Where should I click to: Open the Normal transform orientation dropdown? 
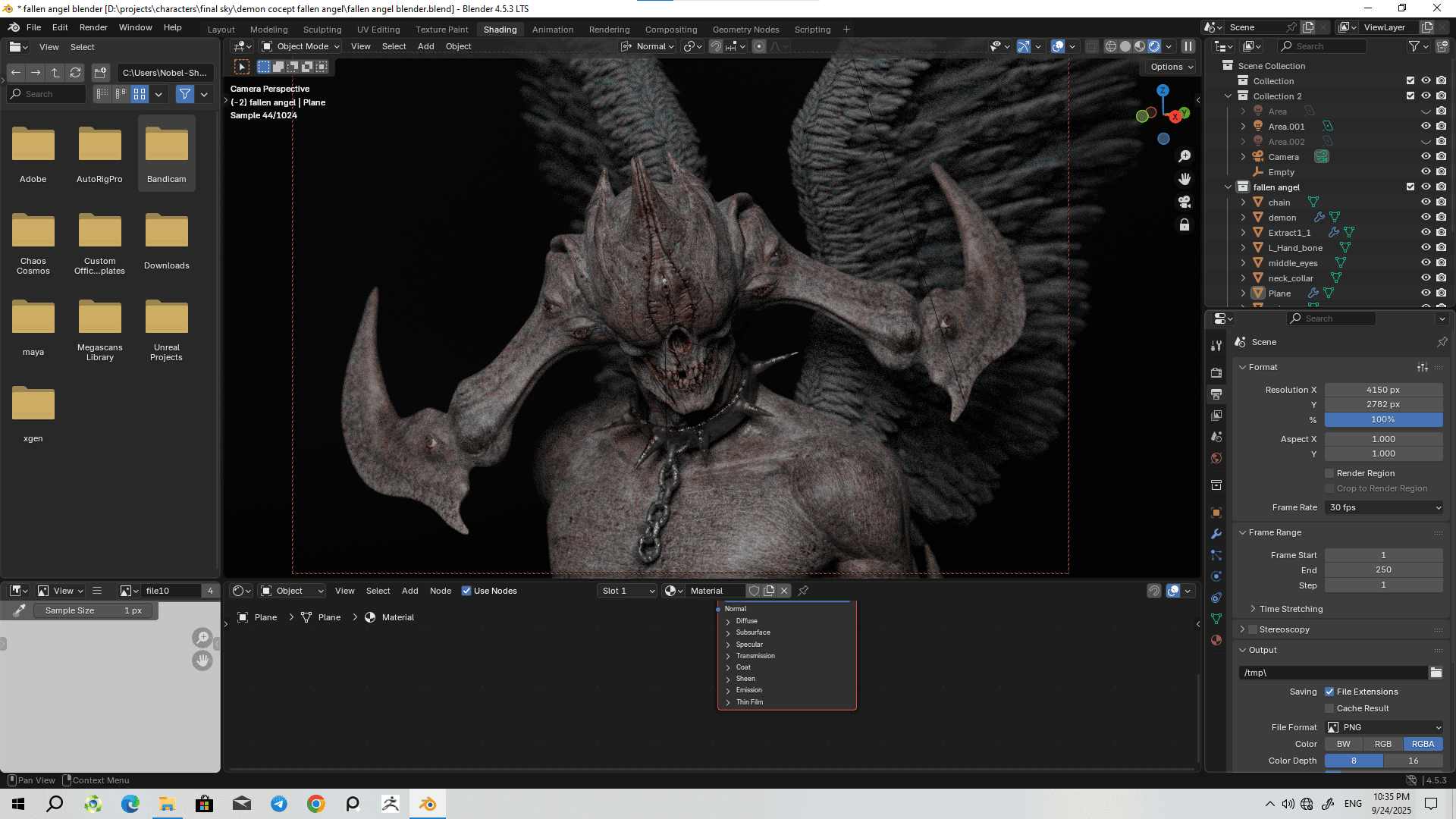648,46
